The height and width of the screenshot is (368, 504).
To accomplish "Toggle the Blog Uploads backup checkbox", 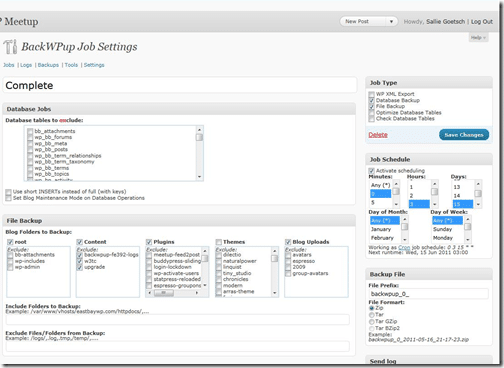I will (288, 242).
